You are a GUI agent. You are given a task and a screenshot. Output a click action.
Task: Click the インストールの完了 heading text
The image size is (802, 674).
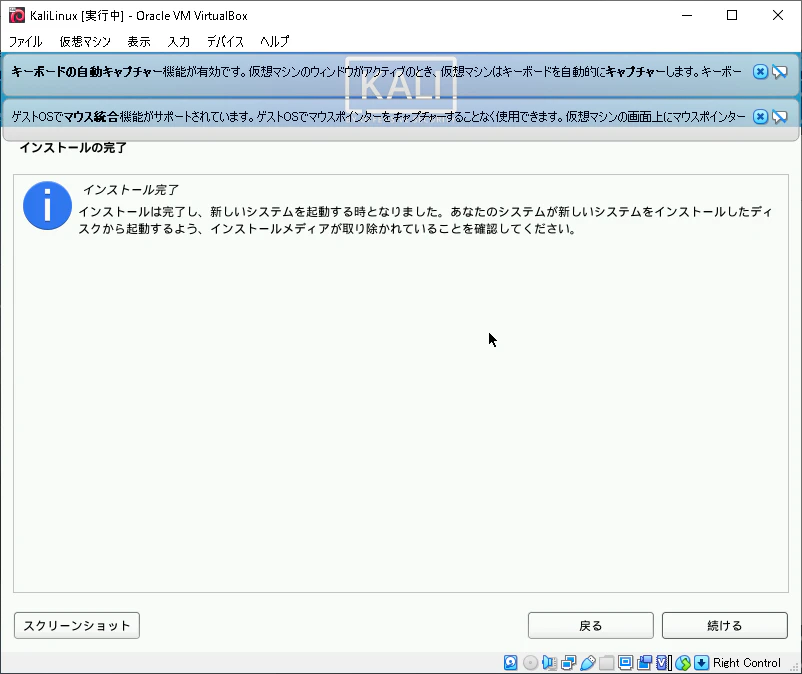(x=73, y=148)
